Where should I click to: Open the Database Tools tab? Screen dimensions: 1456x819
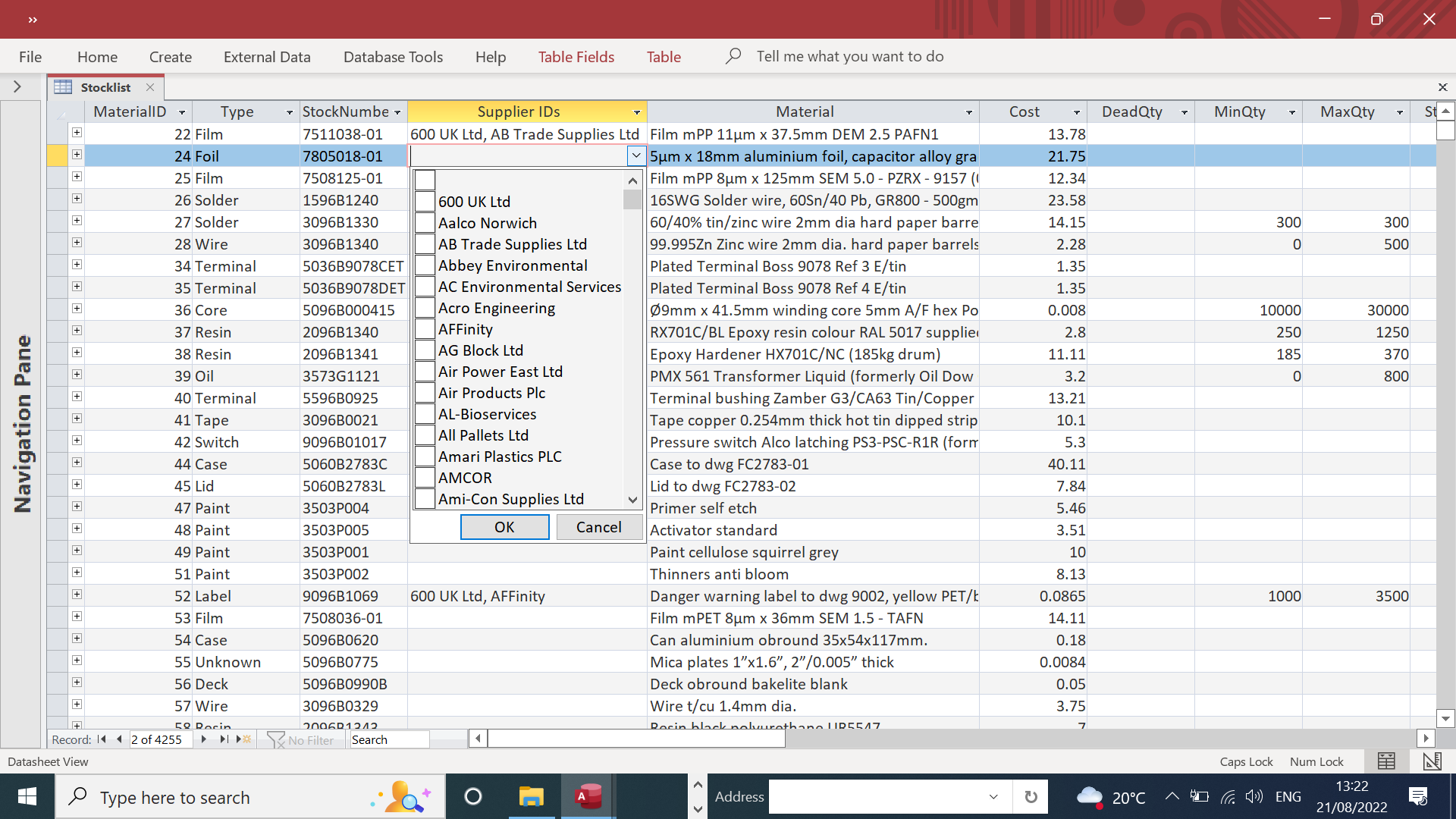[x=393, y=57]
